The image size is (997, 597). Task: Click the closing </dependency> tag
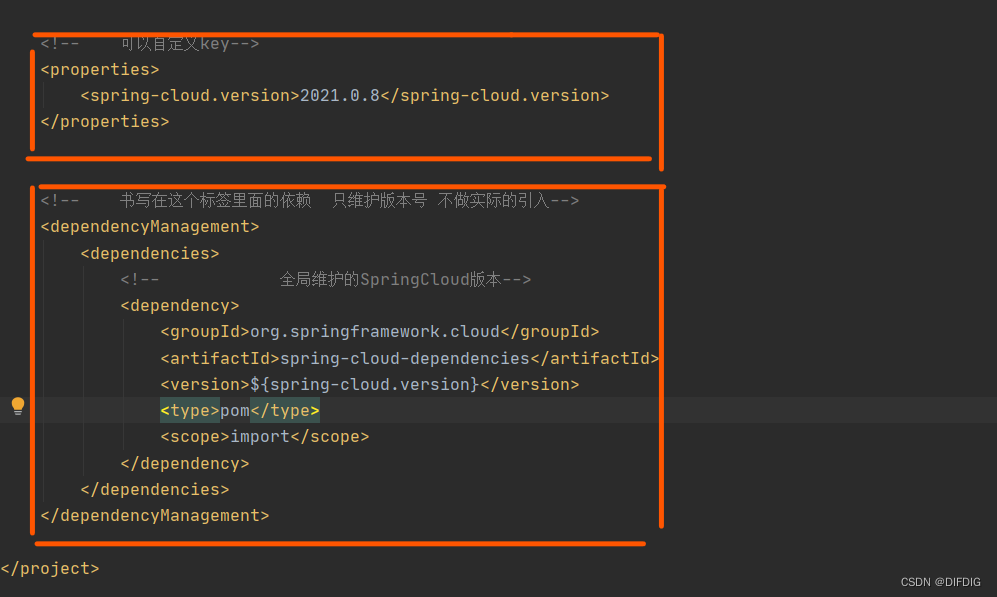[184, 463]
